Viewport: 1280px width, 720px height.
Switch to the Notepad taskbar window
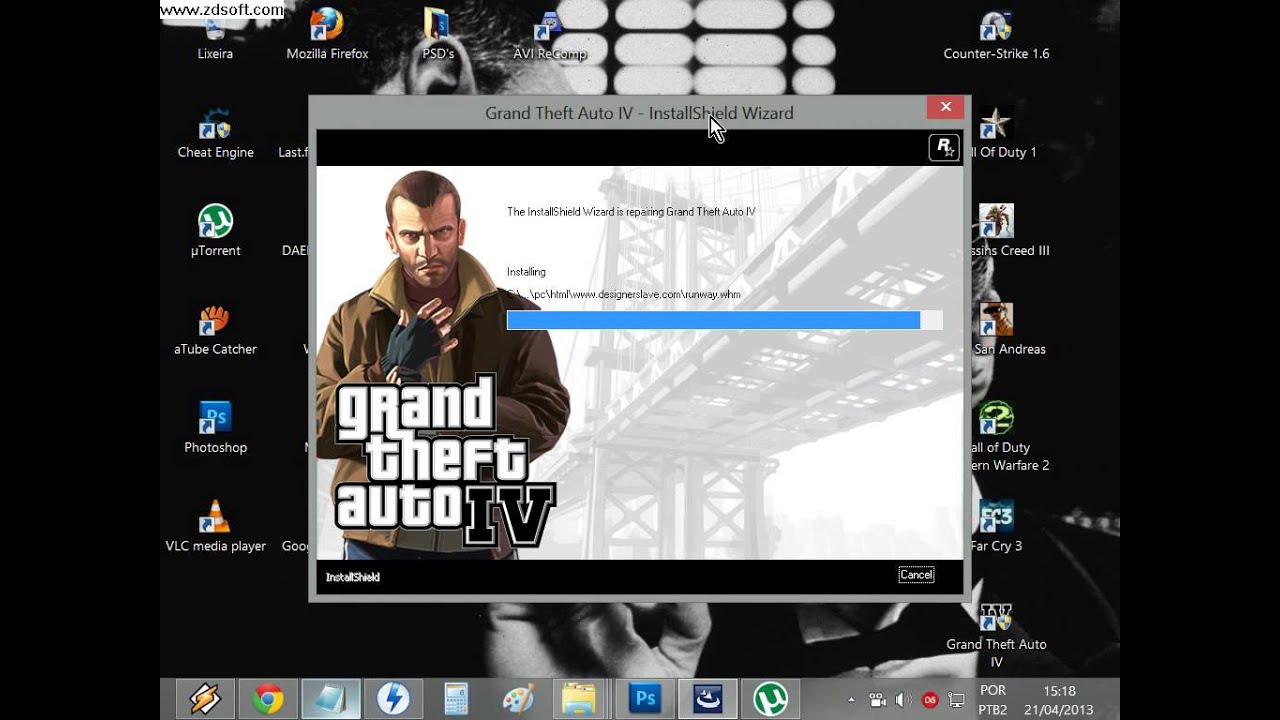click(331, 698)
